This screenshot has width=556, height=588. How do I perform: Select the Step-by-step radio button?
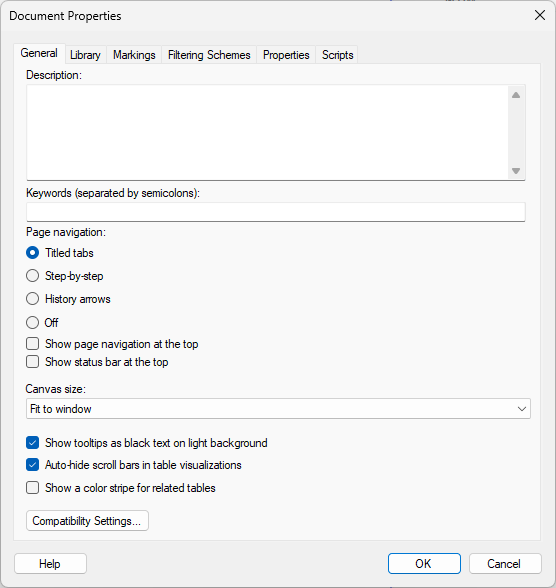tap(33, 276)
